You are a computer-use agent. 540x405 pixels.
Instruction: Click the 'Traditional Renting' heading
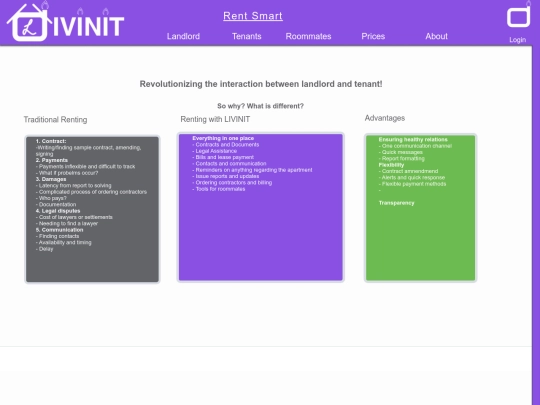[55, 120]
